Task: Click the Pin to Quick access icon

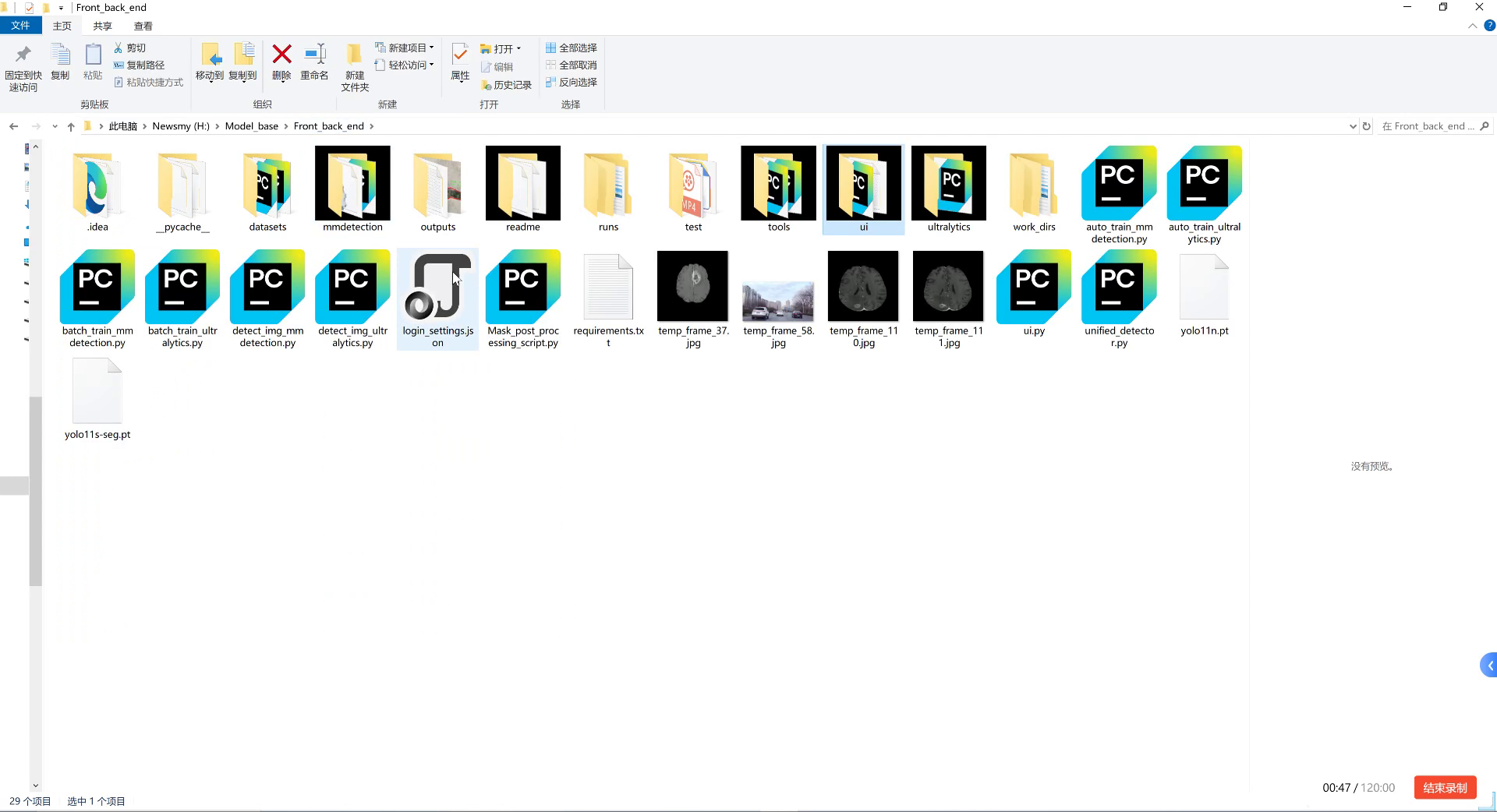Action: [x=23, y=67]
